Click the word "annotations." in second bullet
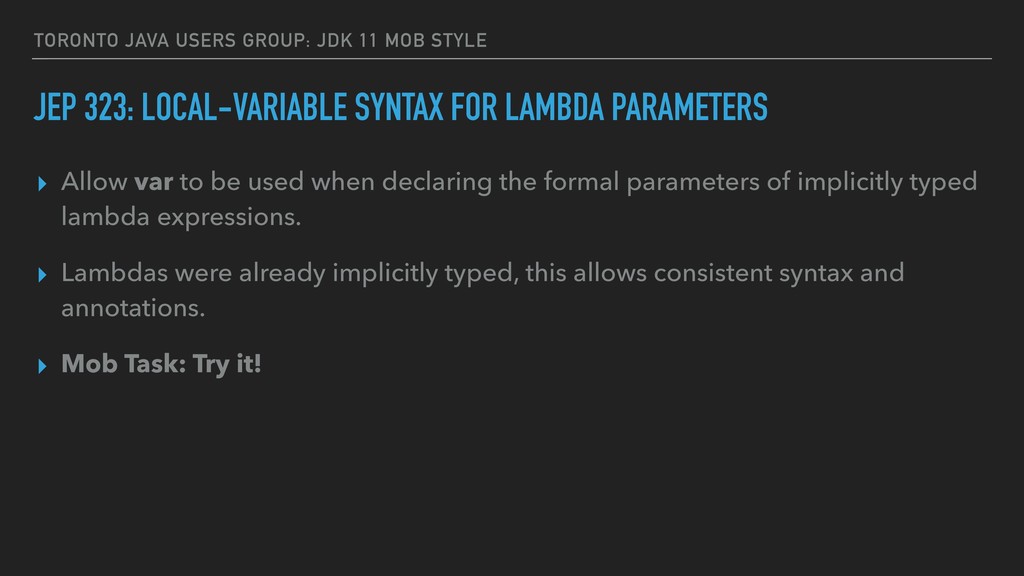The image size is (1024, 576). coord(133,308)
